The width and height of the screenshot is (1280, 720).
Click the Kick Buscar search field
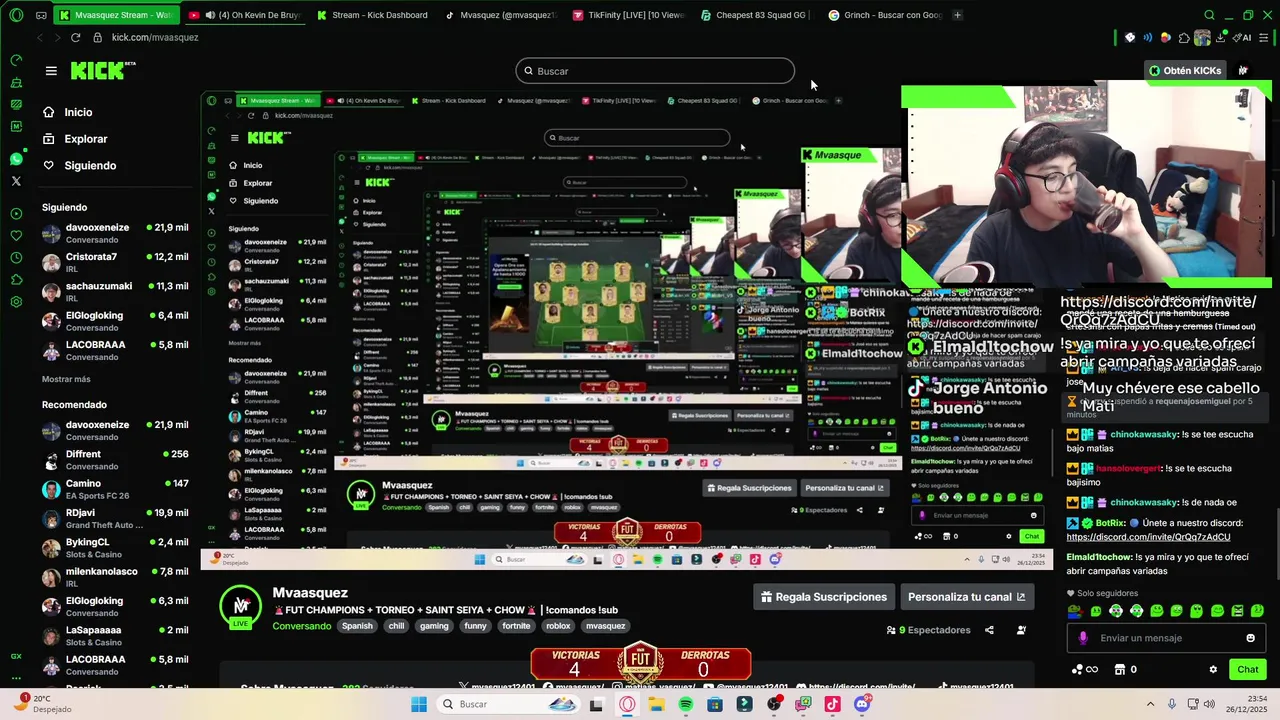point(655,71)
